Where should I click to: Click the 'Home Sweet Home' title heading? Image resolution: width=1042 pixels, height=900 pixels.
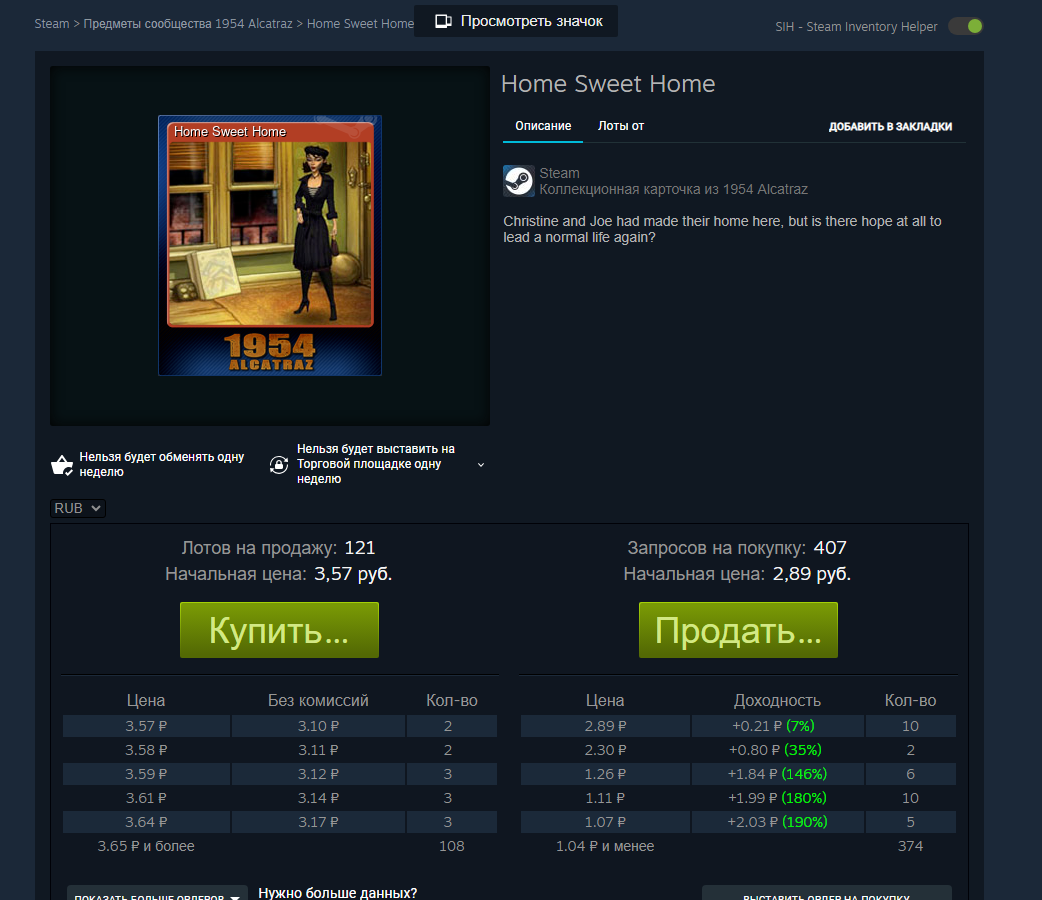[x=608, y=84]
